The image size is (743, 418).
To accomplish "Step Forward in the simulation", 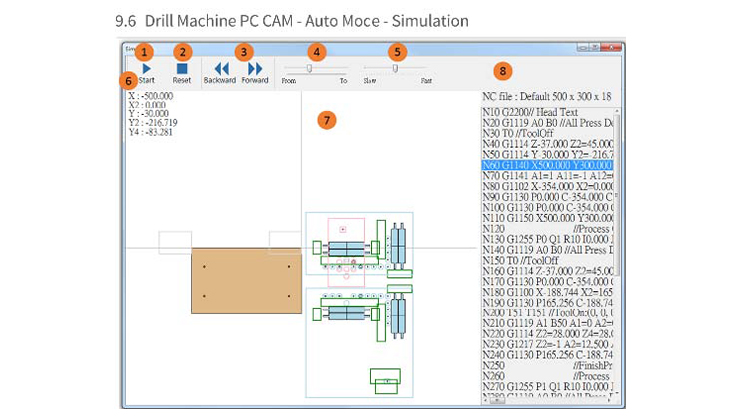I will coord(255,68).
